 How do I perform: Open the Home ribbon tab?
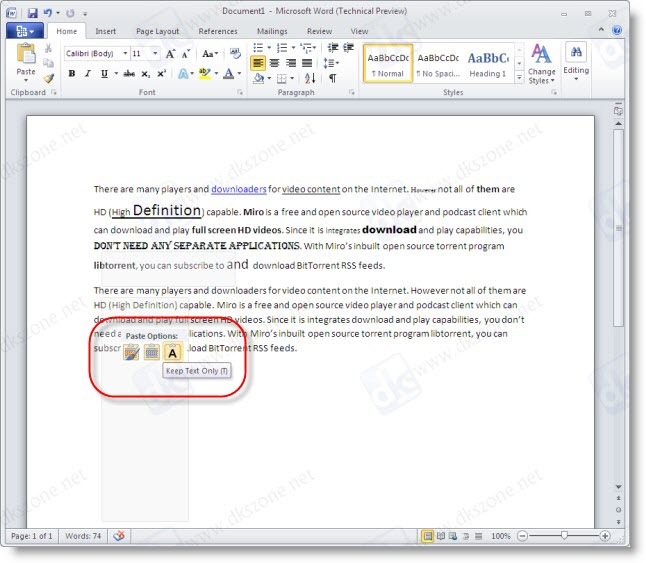tap(67, 31)
